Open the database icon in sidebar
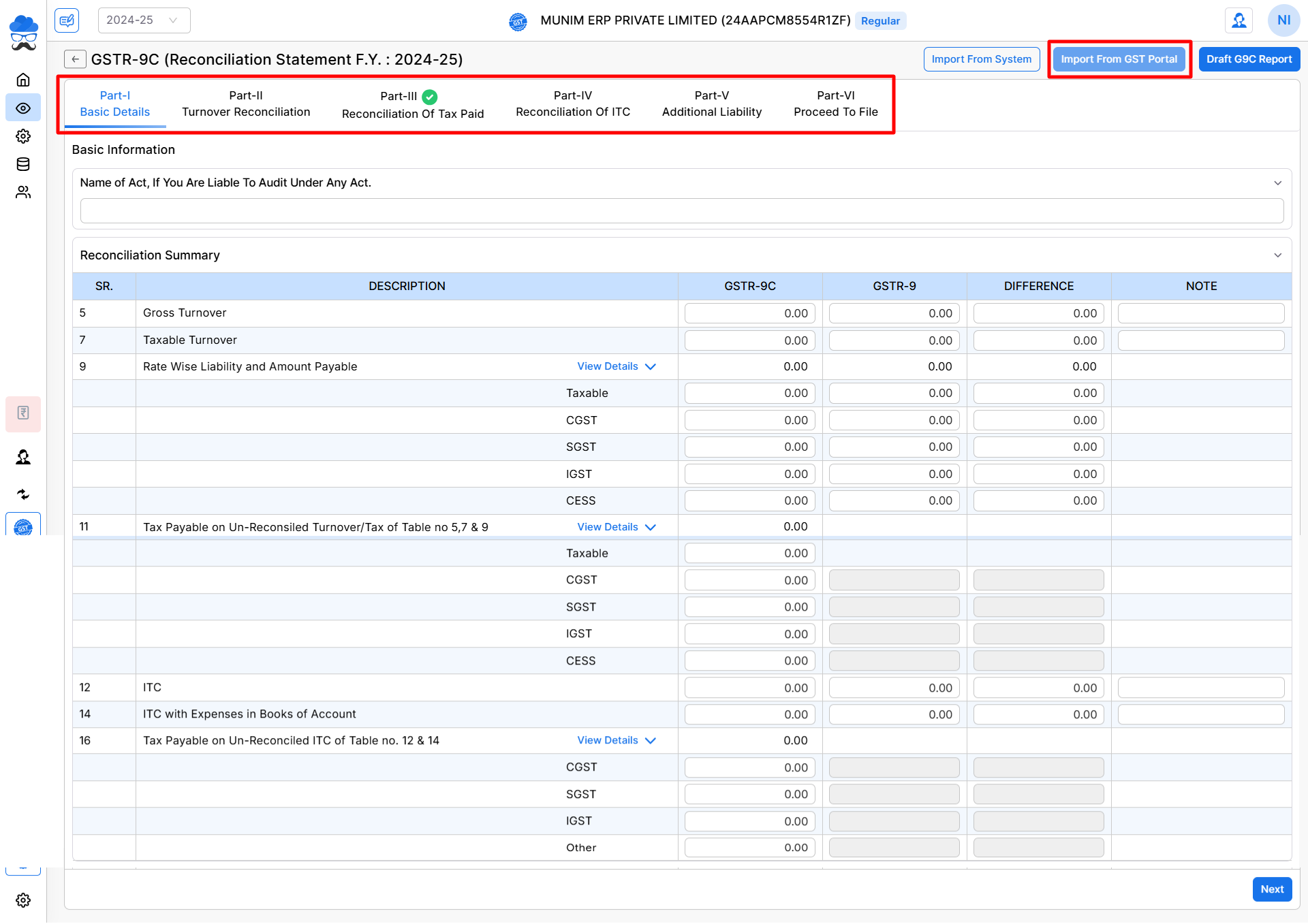 (x=23, y=164)
